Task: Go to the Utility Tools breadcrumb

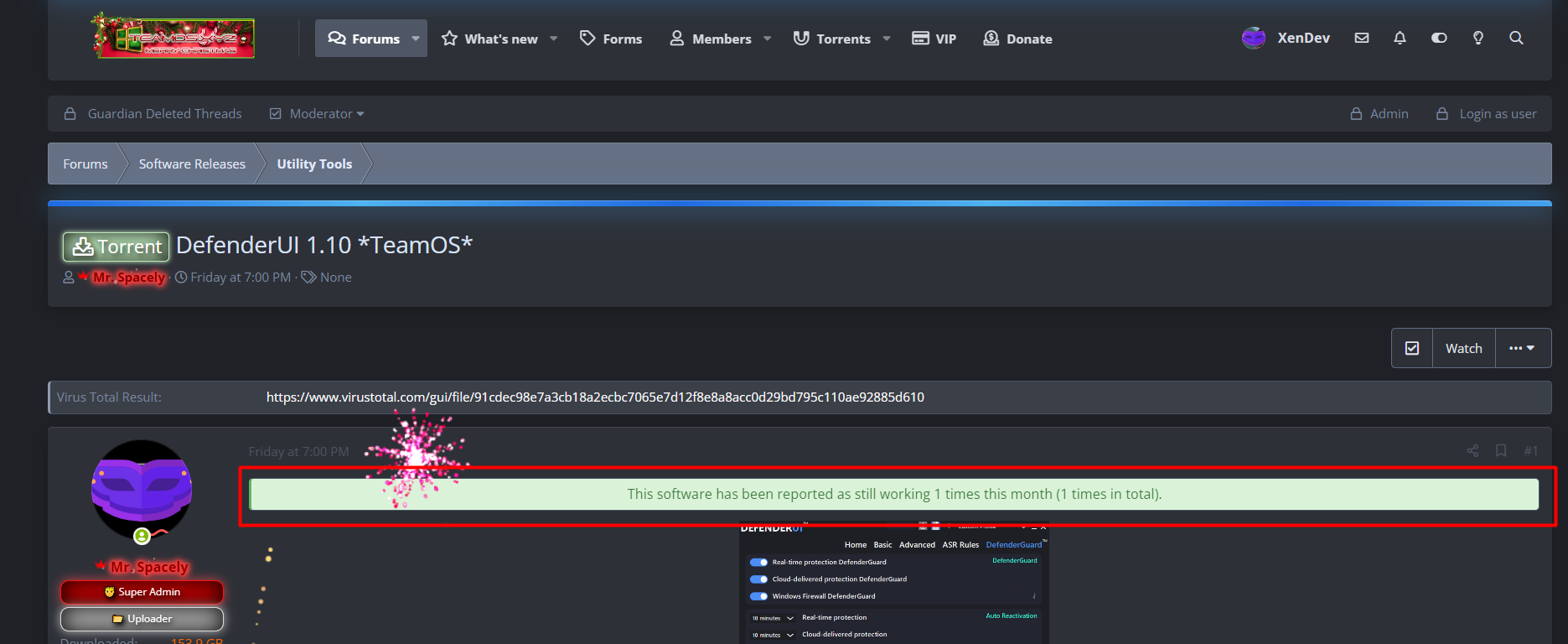Action: [x=314, y=164]
